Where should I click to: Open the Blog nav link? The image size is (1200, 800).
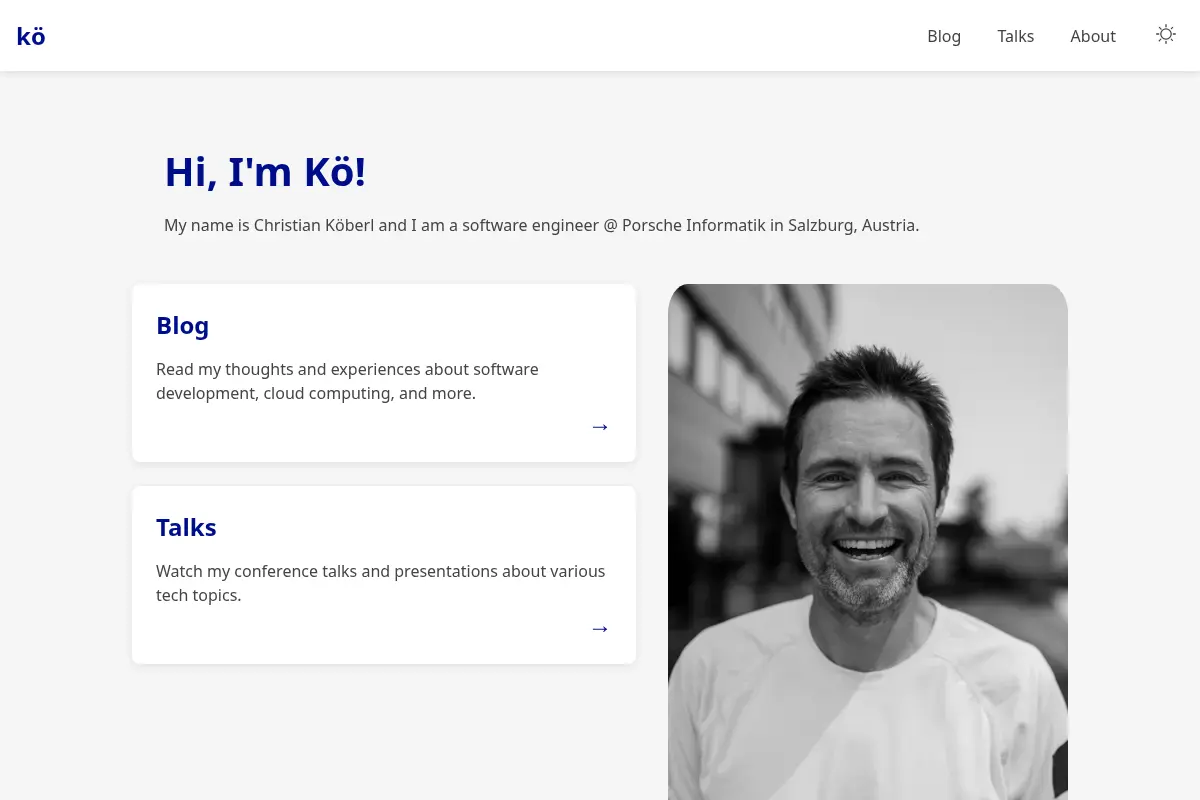(944, 36)
